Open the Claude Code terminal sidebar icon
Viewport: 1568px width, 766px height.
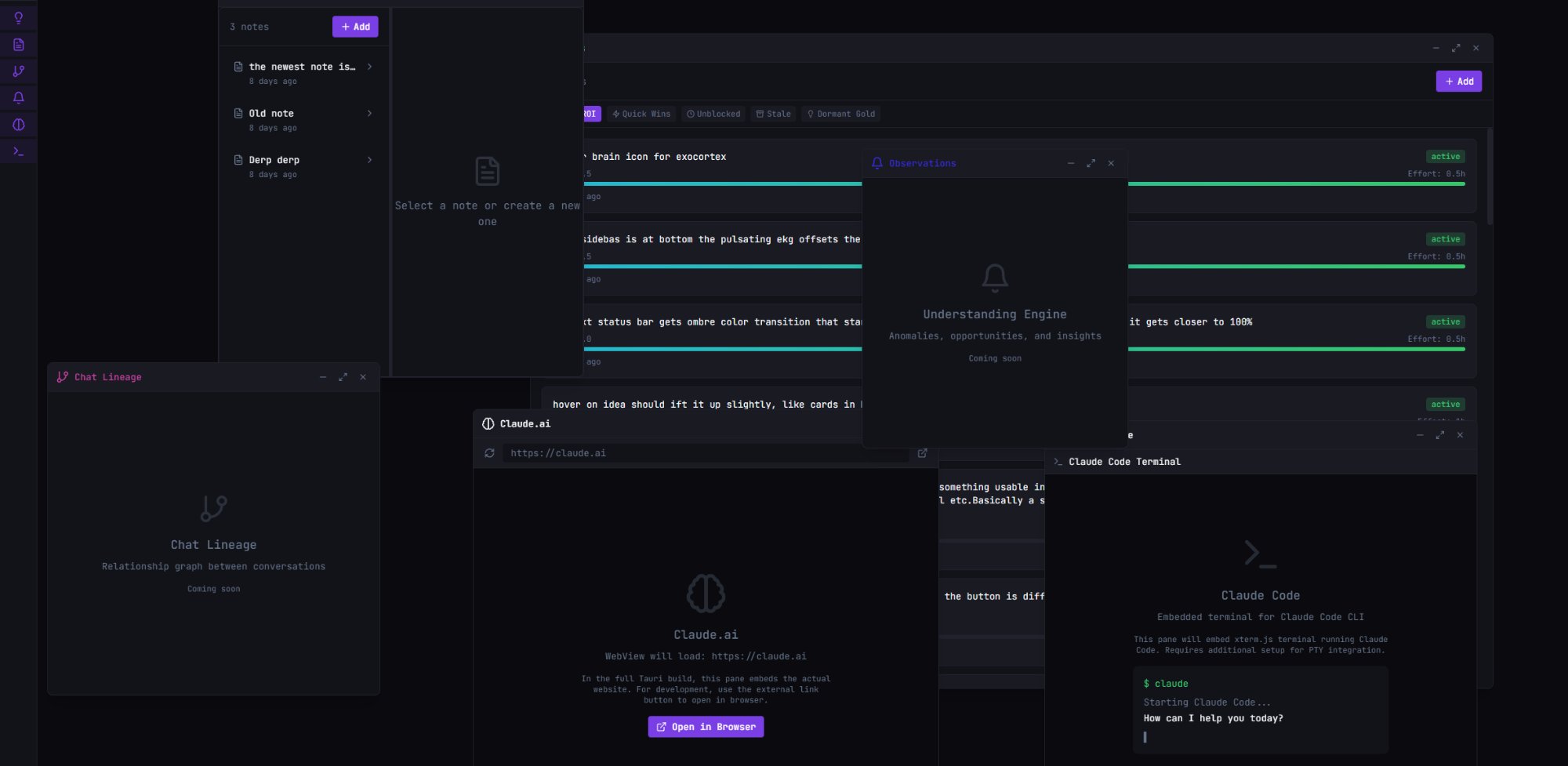[17, 151]
